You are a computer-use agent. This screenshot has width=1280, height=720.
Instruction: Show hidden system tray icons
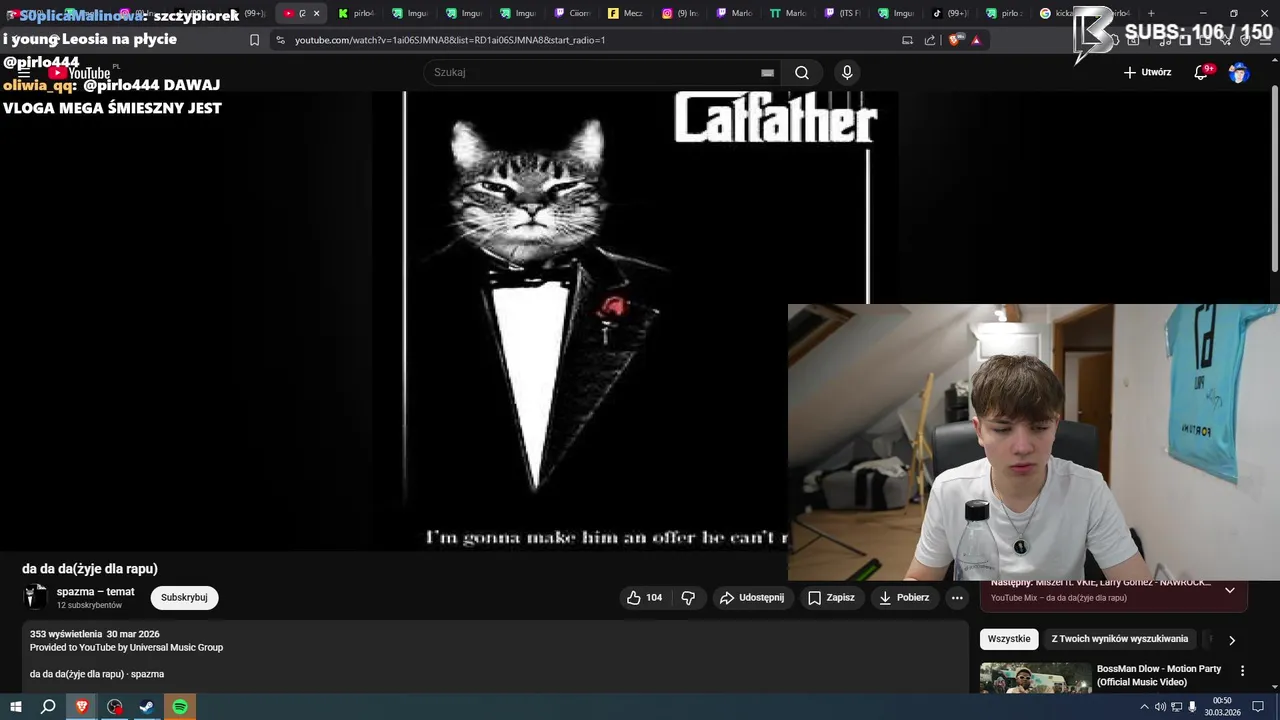(1144, 707)
